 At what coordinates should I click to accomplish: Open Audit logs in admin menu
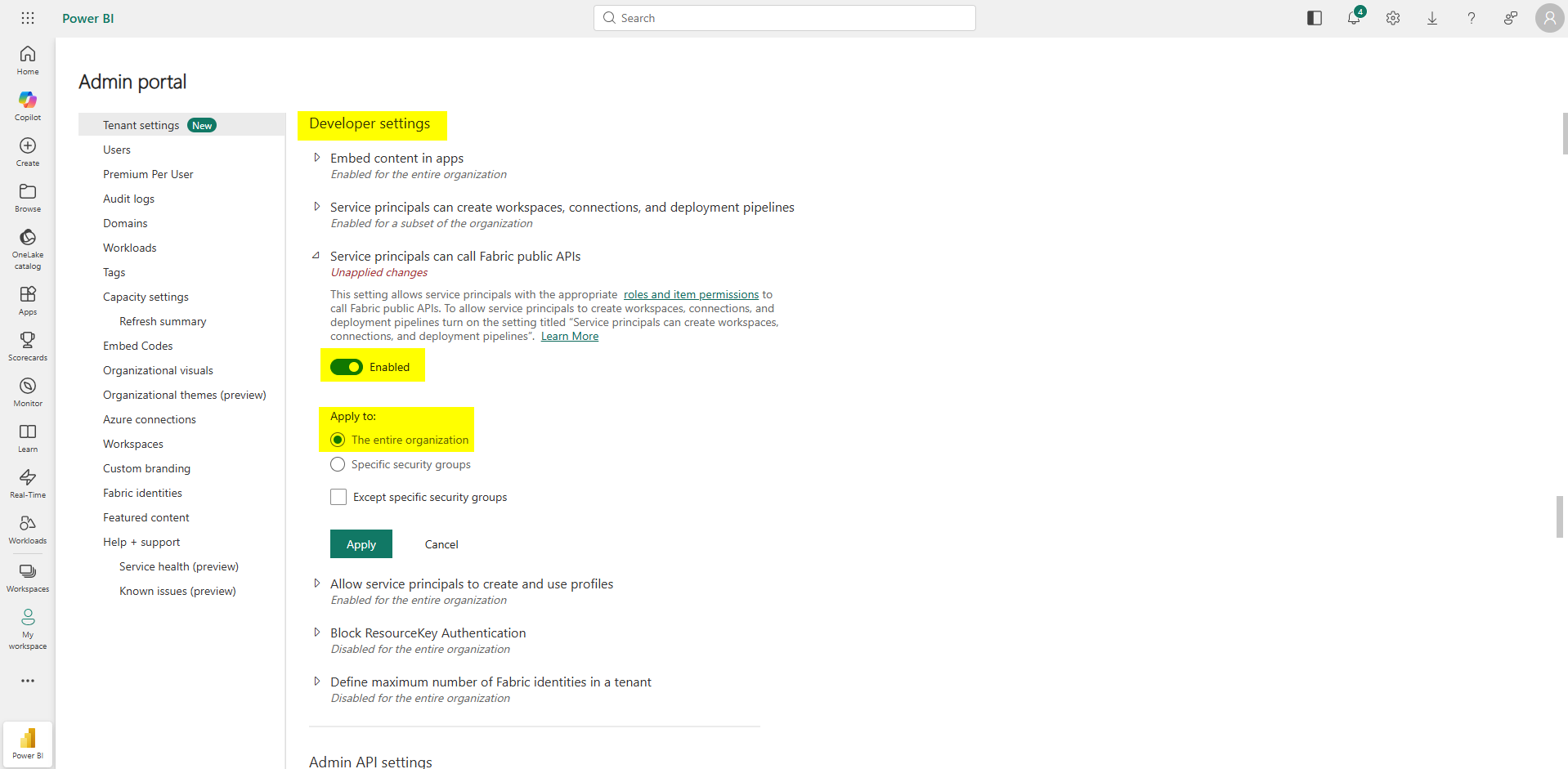[x=128, y=199]
